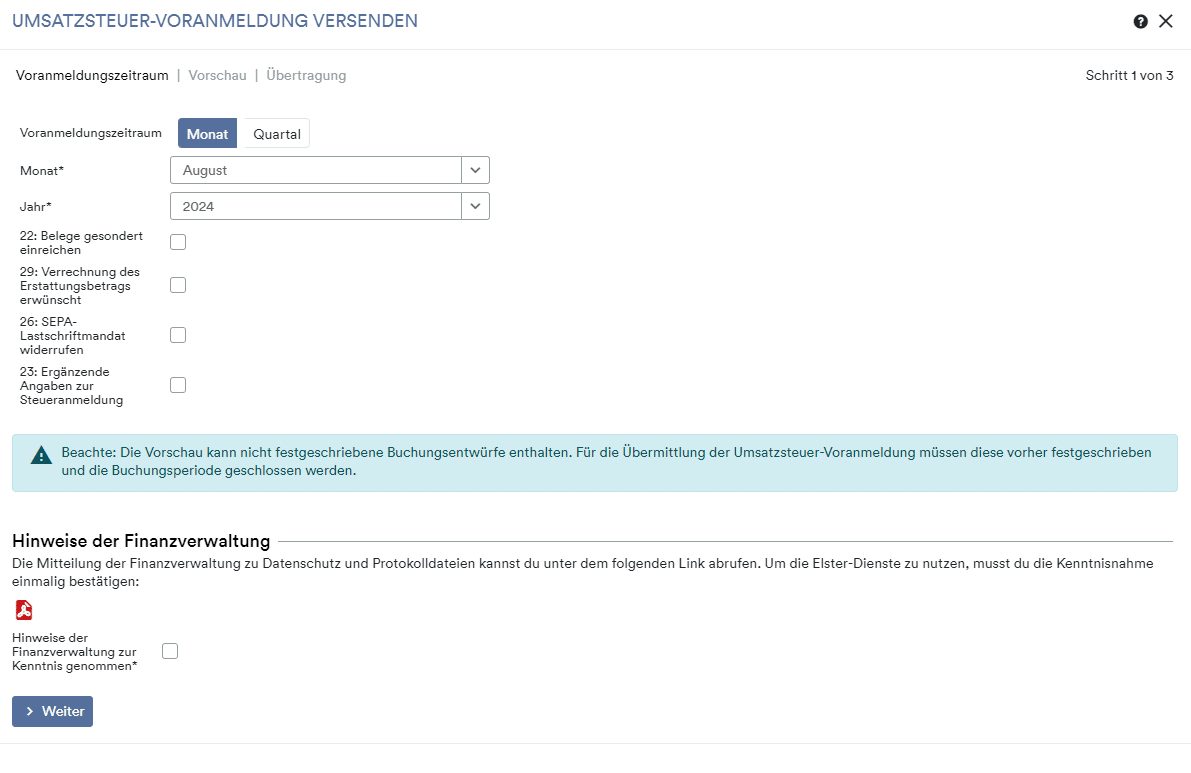
Task: Confirm 'Hinweise der Finanzverwaltung zur Kenntnis genommen'
Action: (170, 651)
